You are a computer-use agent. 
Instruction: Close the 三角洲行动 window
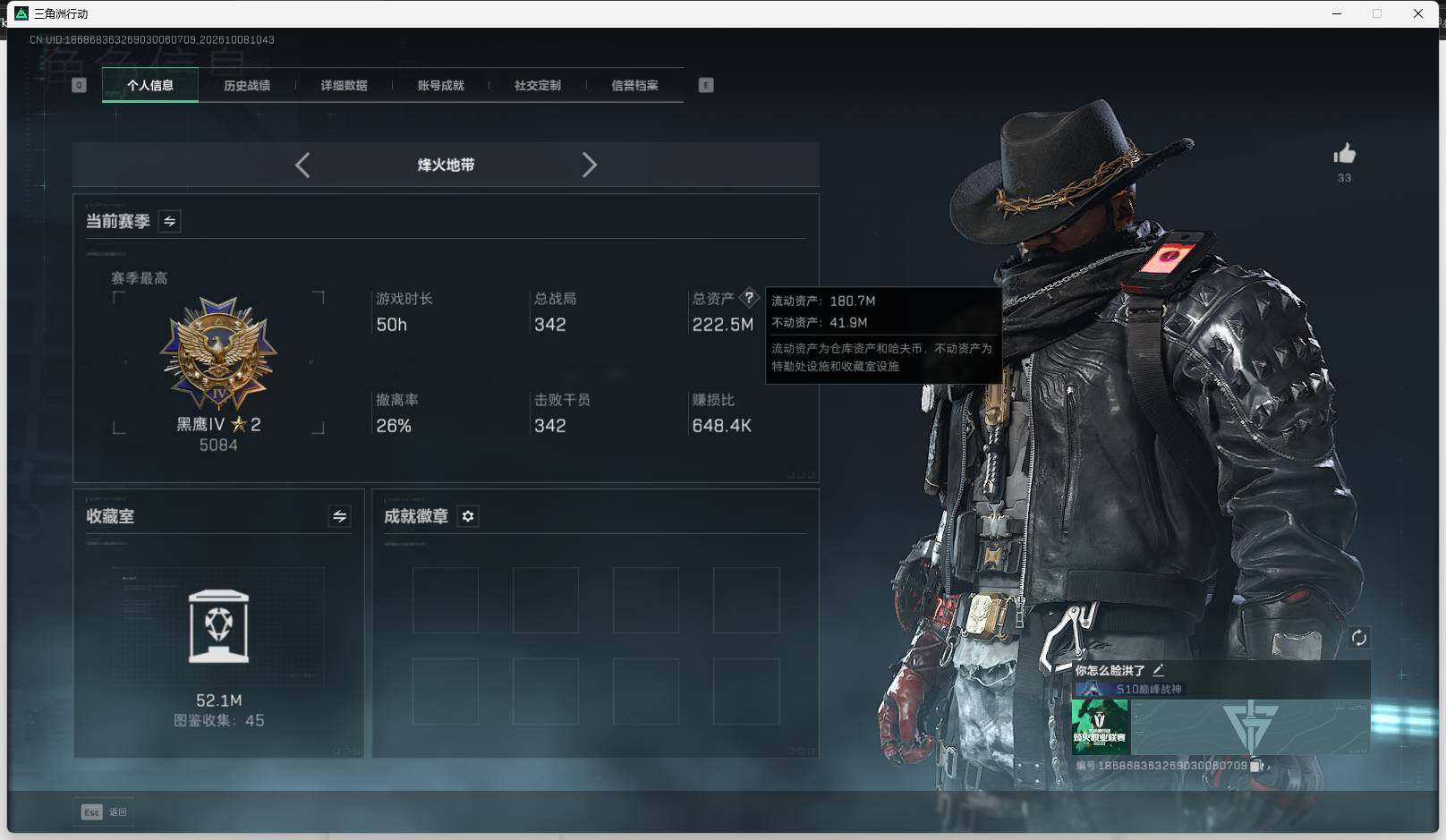click(x=1418, y=13)
